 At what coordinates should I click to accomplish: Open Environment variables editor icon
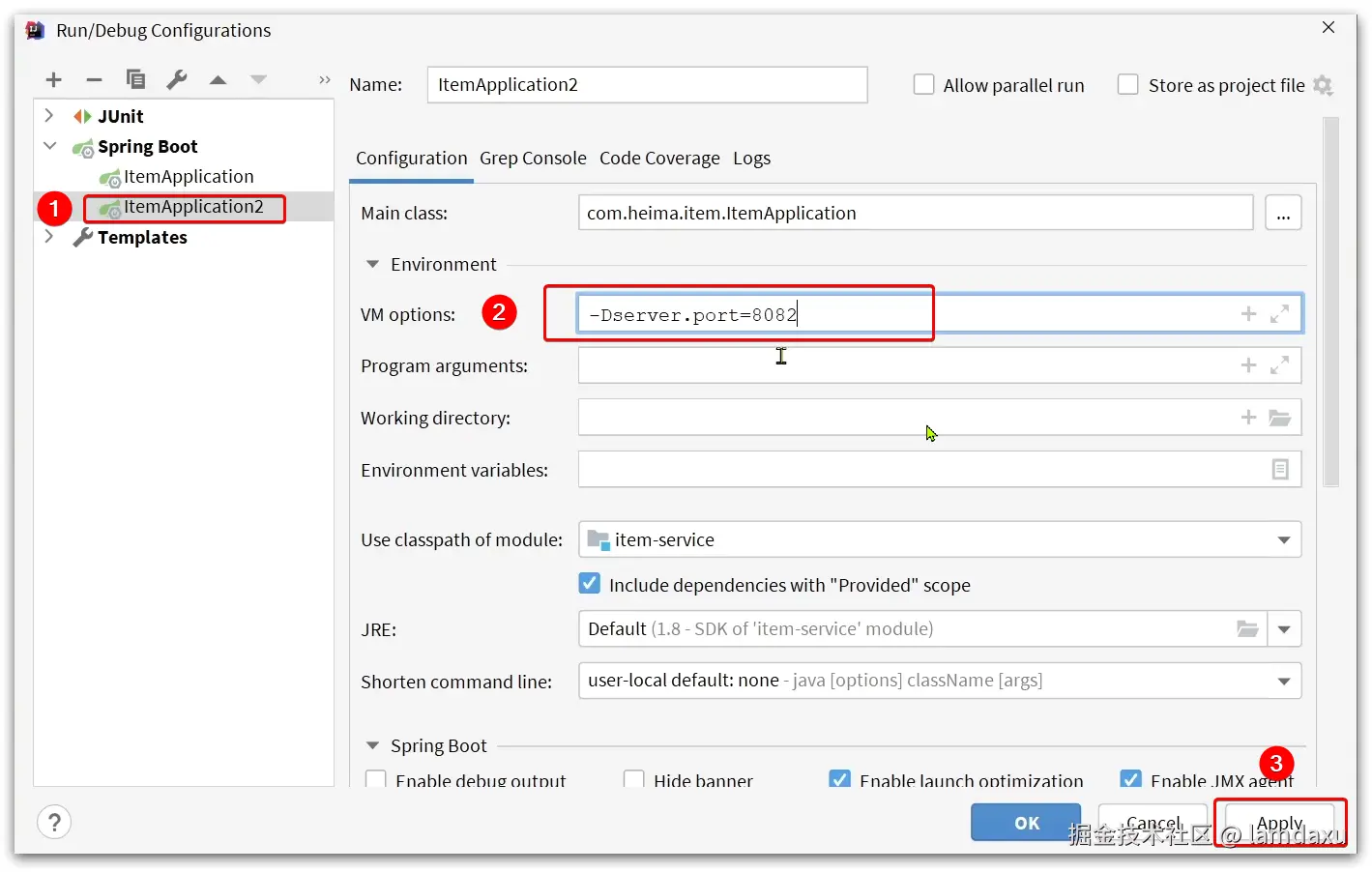click(1279, 470)
